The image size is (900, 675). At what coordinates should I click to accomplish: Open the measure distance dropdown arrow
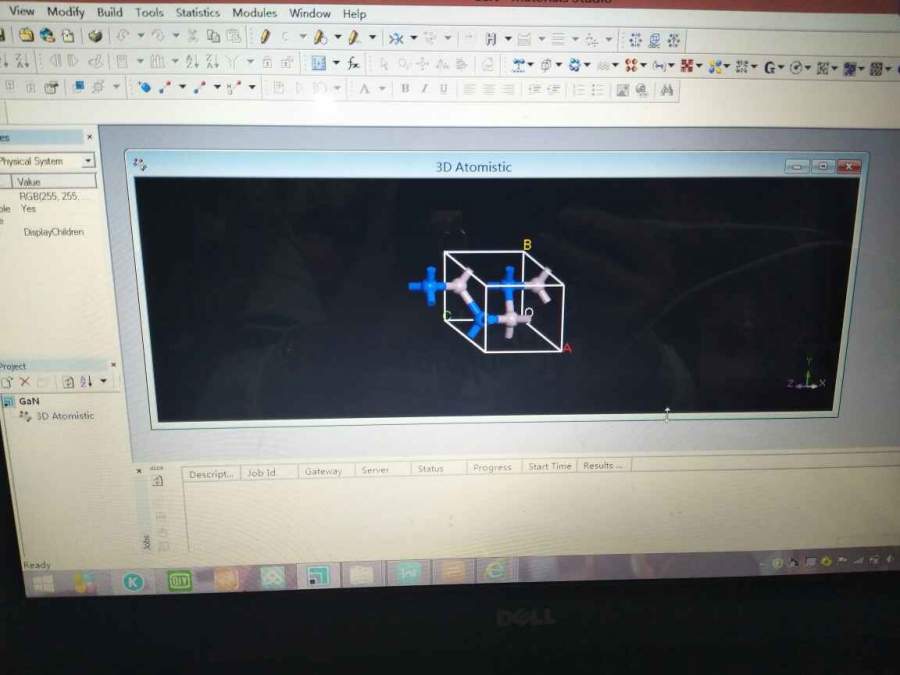click(x=182, y=87)
